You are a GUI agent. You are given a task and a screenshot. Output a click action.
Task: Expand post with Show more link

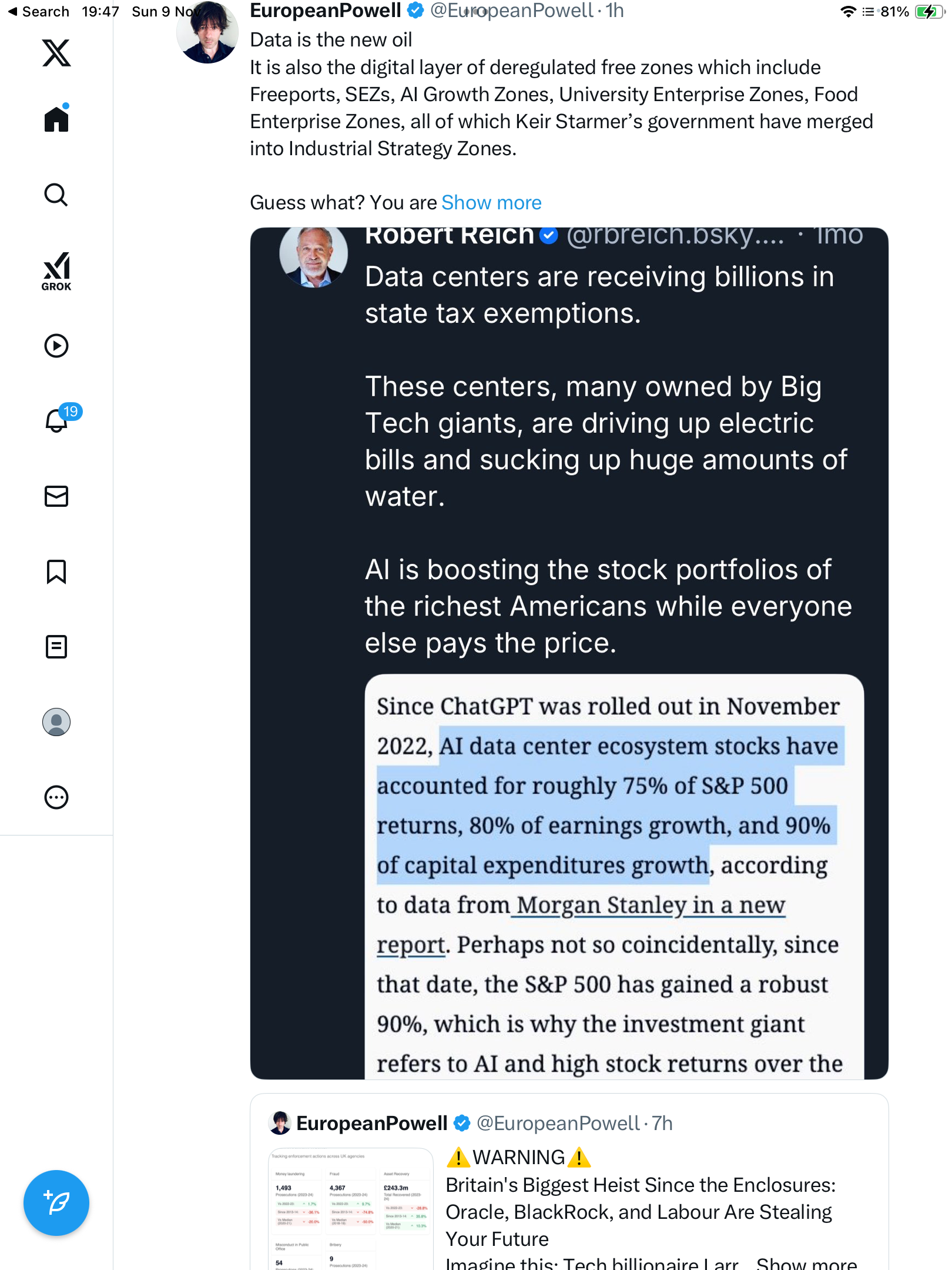[491, 203]
